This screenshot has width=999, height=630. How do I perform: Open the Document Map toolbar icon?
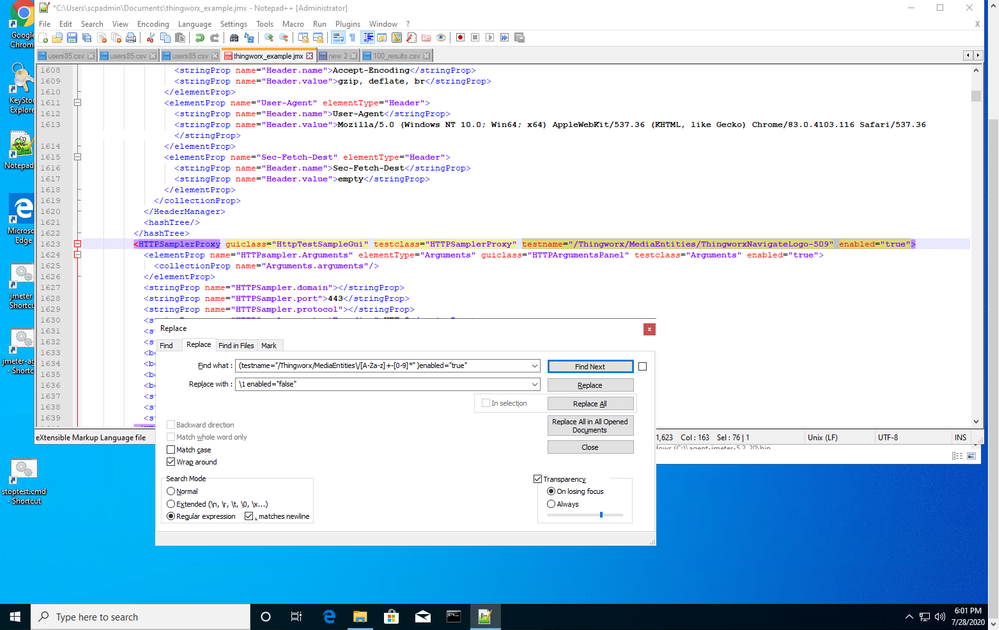pyautogui.click(x=397, y=38)
